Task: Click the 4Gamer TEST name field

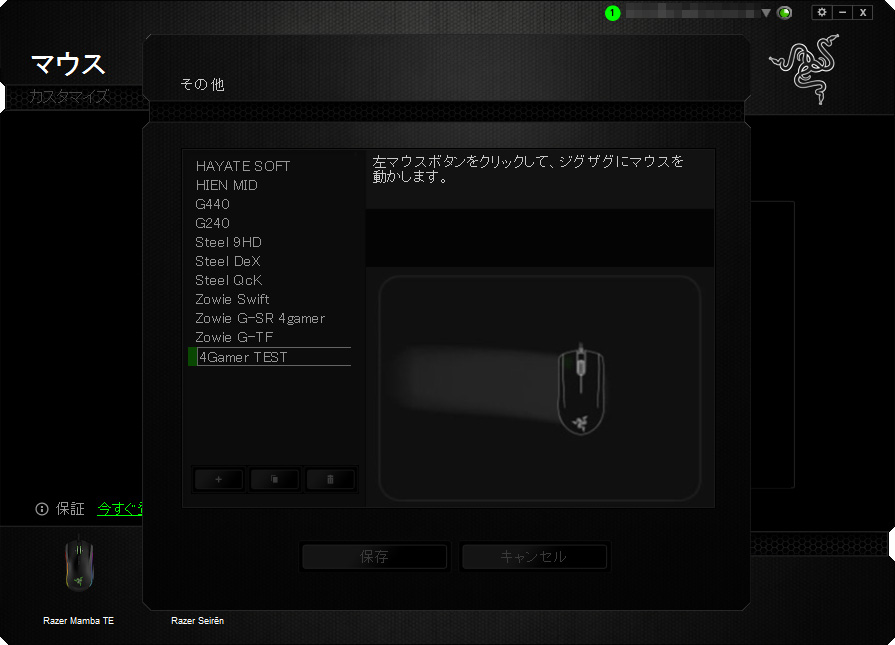Action: click(273, 357)
